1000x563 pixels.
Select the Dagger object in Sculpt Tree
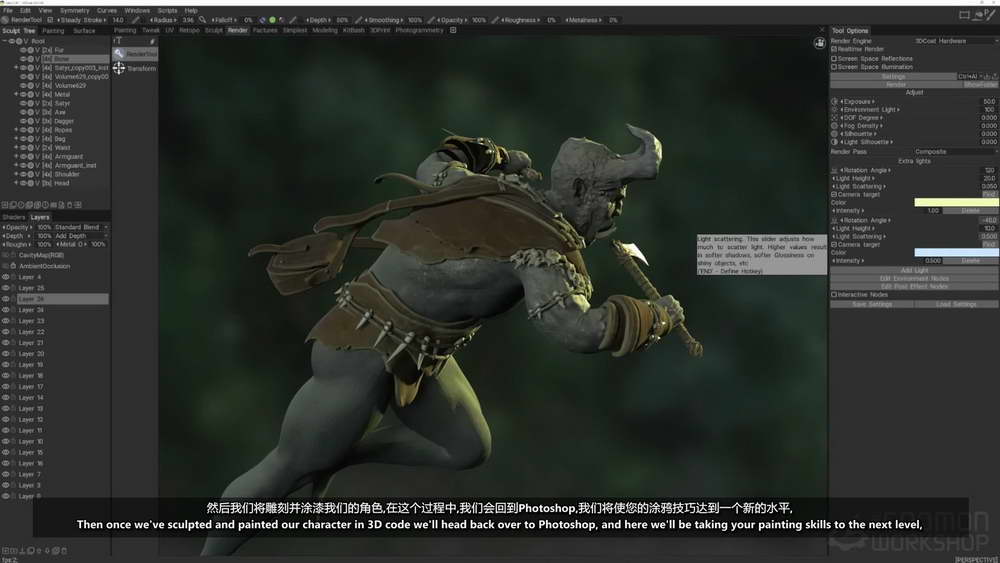[64, 121]
